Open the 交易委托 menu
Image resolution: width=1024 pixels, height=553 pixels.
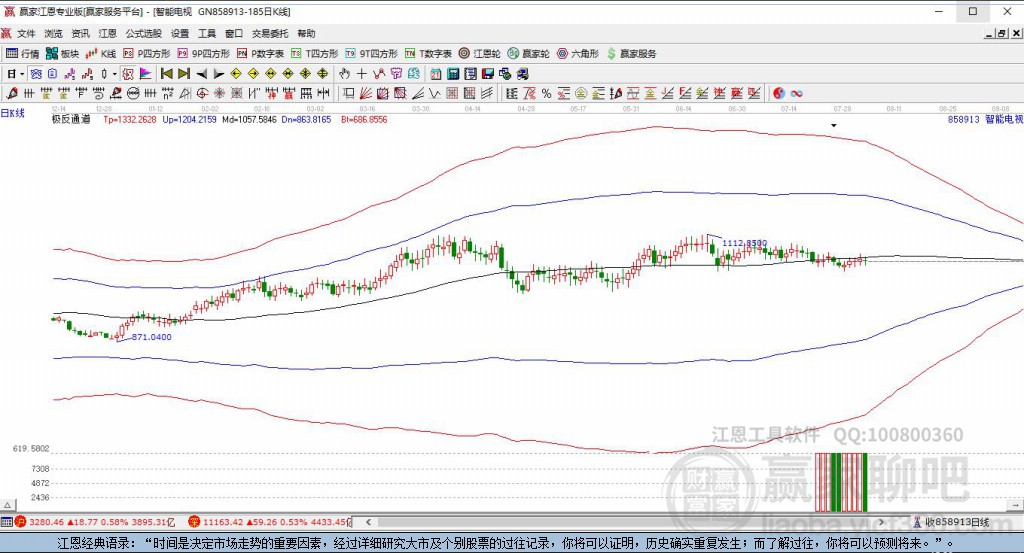click(x=270, y=33)
